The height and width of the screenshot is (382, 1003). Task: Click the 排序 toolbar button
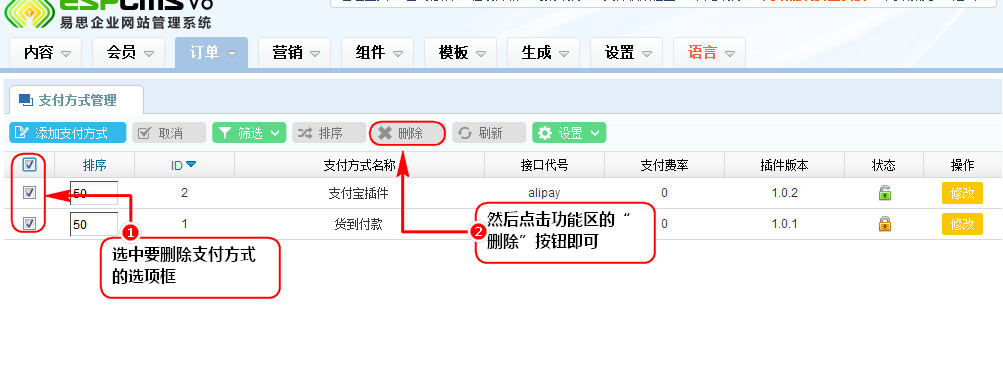click(329, 133)
